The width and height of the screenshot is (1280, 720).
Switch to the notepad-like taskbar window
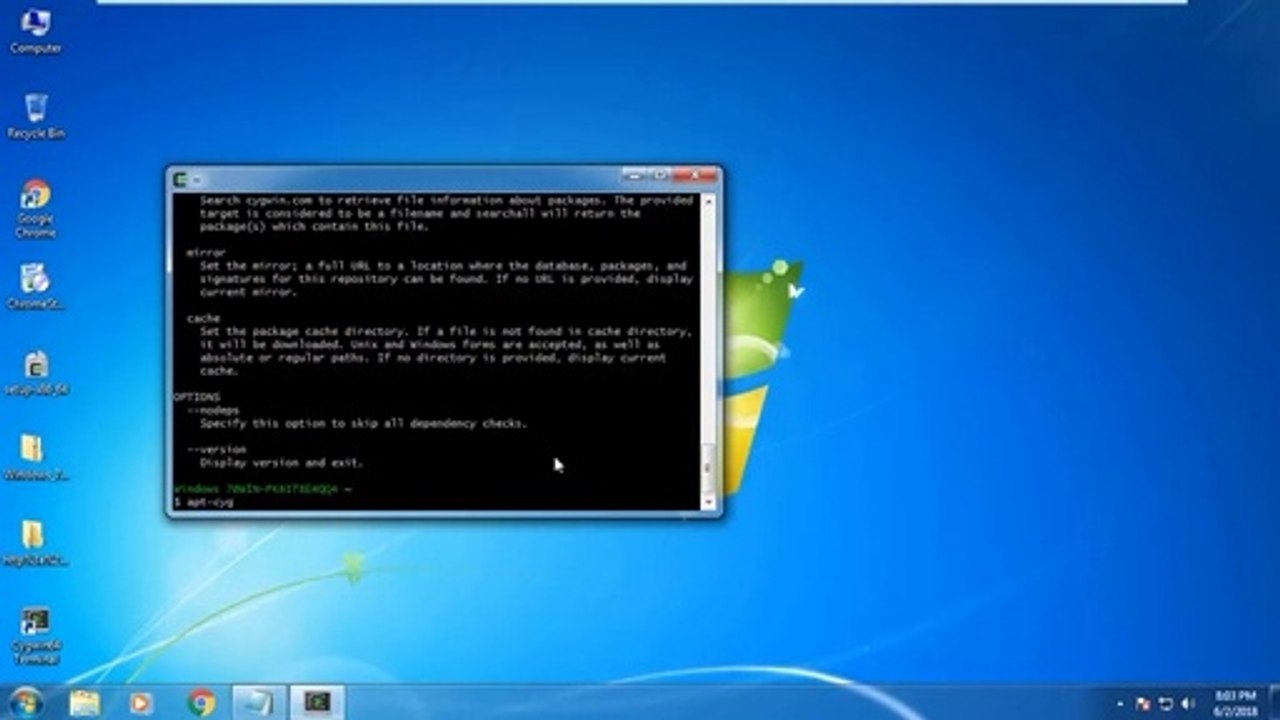259,702
